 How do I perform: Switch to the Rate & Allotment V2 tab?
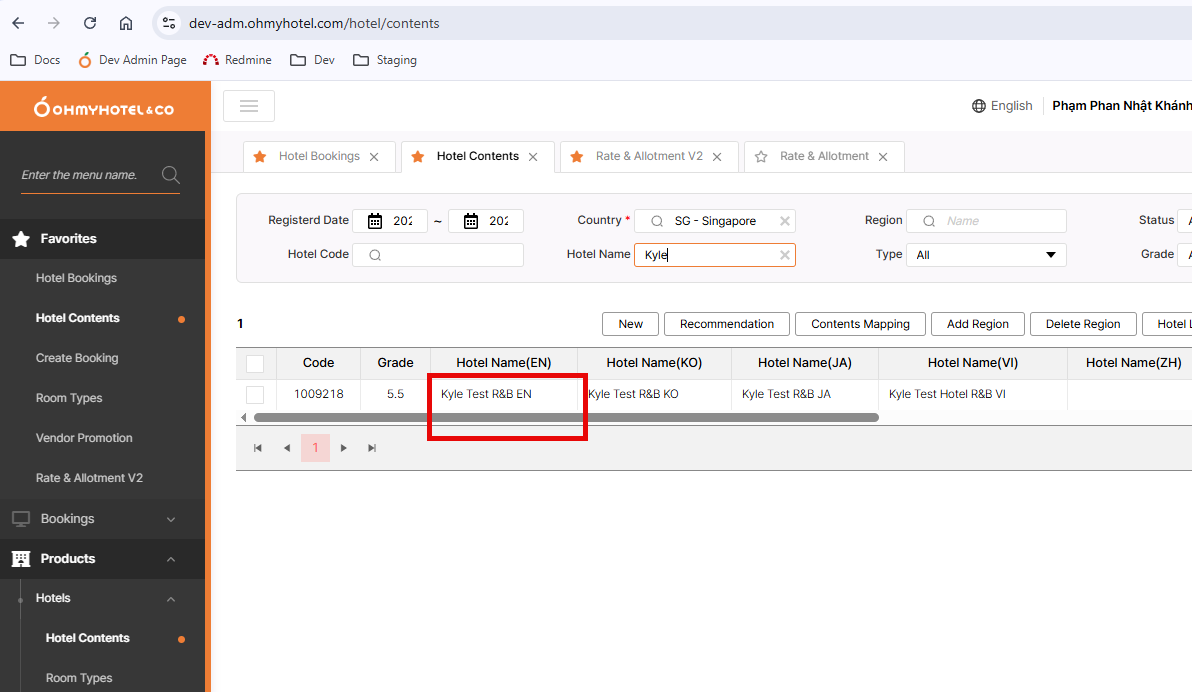(648, 156)
